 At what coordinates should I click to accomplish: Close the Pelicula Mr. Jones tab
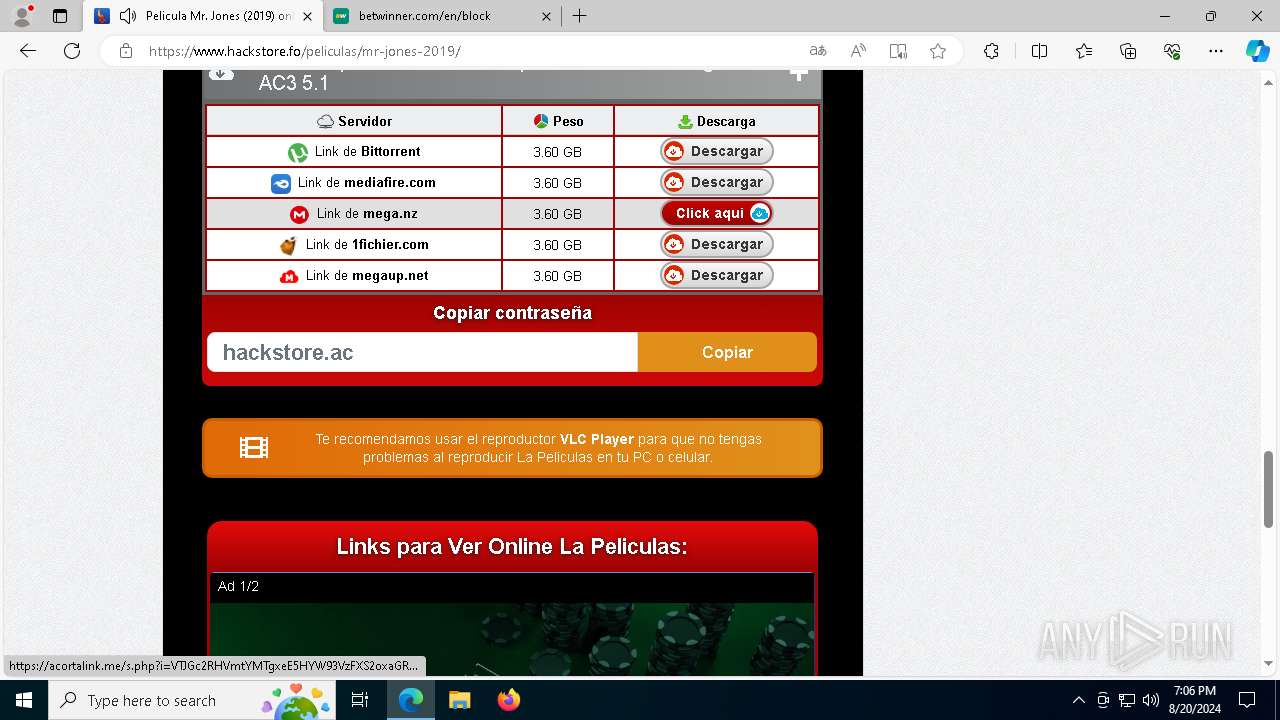[x=306, y=16]
